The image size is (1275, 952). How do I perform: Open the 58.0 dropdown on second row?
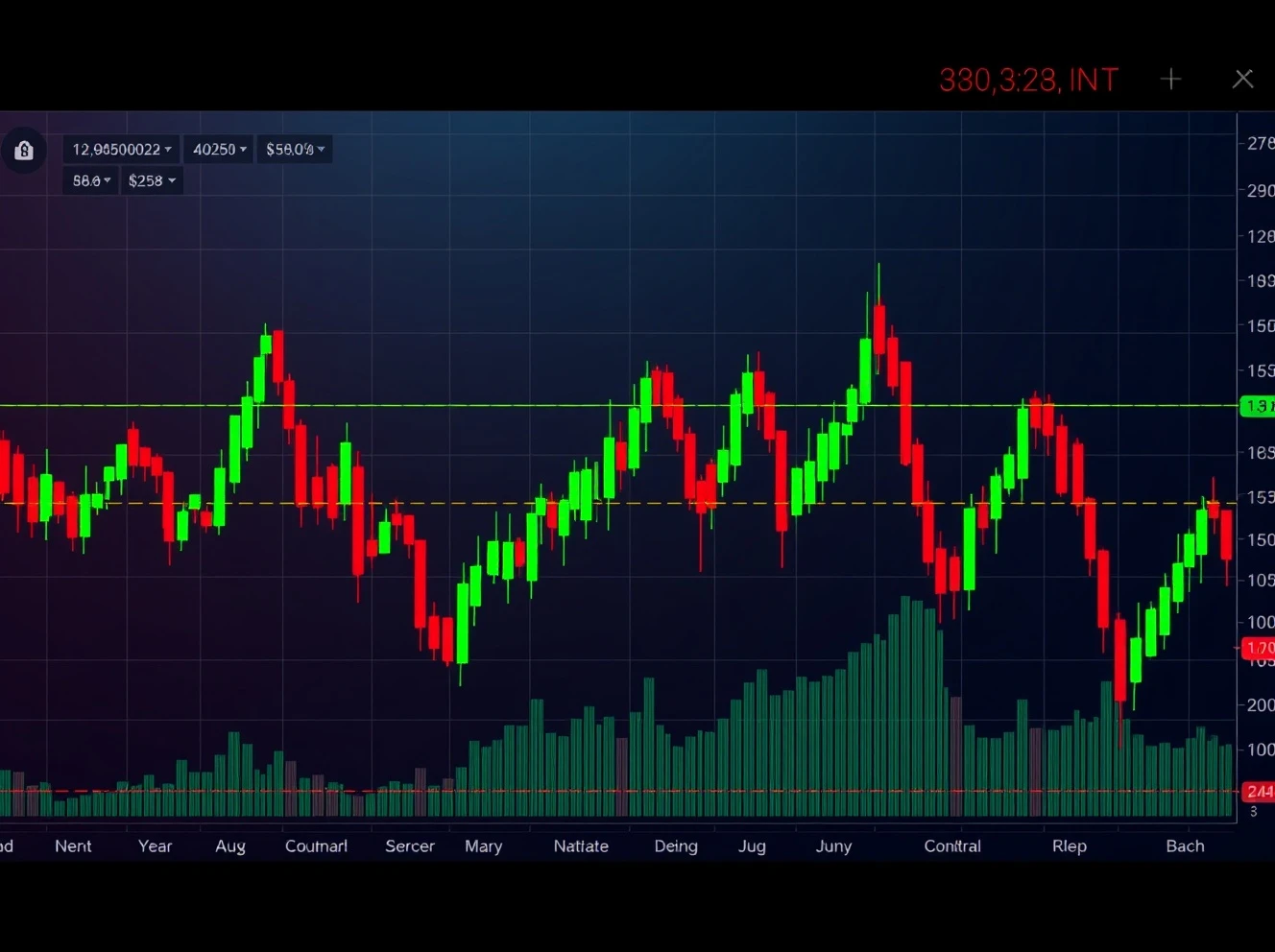tap(89, 180)
